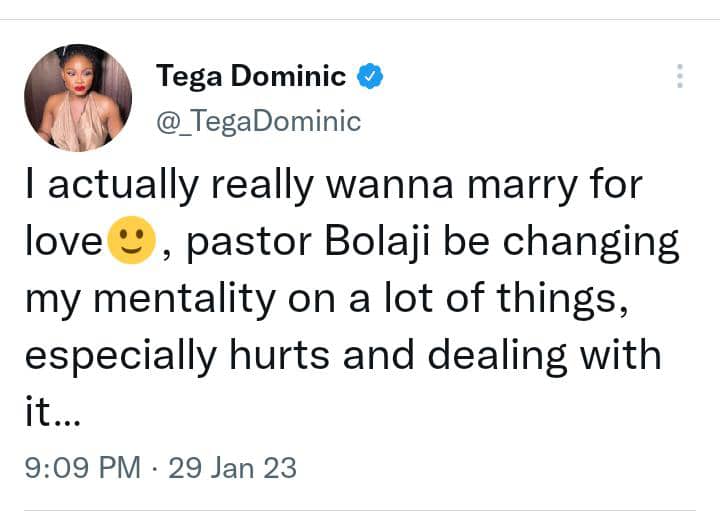Image resolution: width=720 pixels, height=523 pixels.
Task: Click the "29 Jan 23" date
Action: tap(233, 468)
